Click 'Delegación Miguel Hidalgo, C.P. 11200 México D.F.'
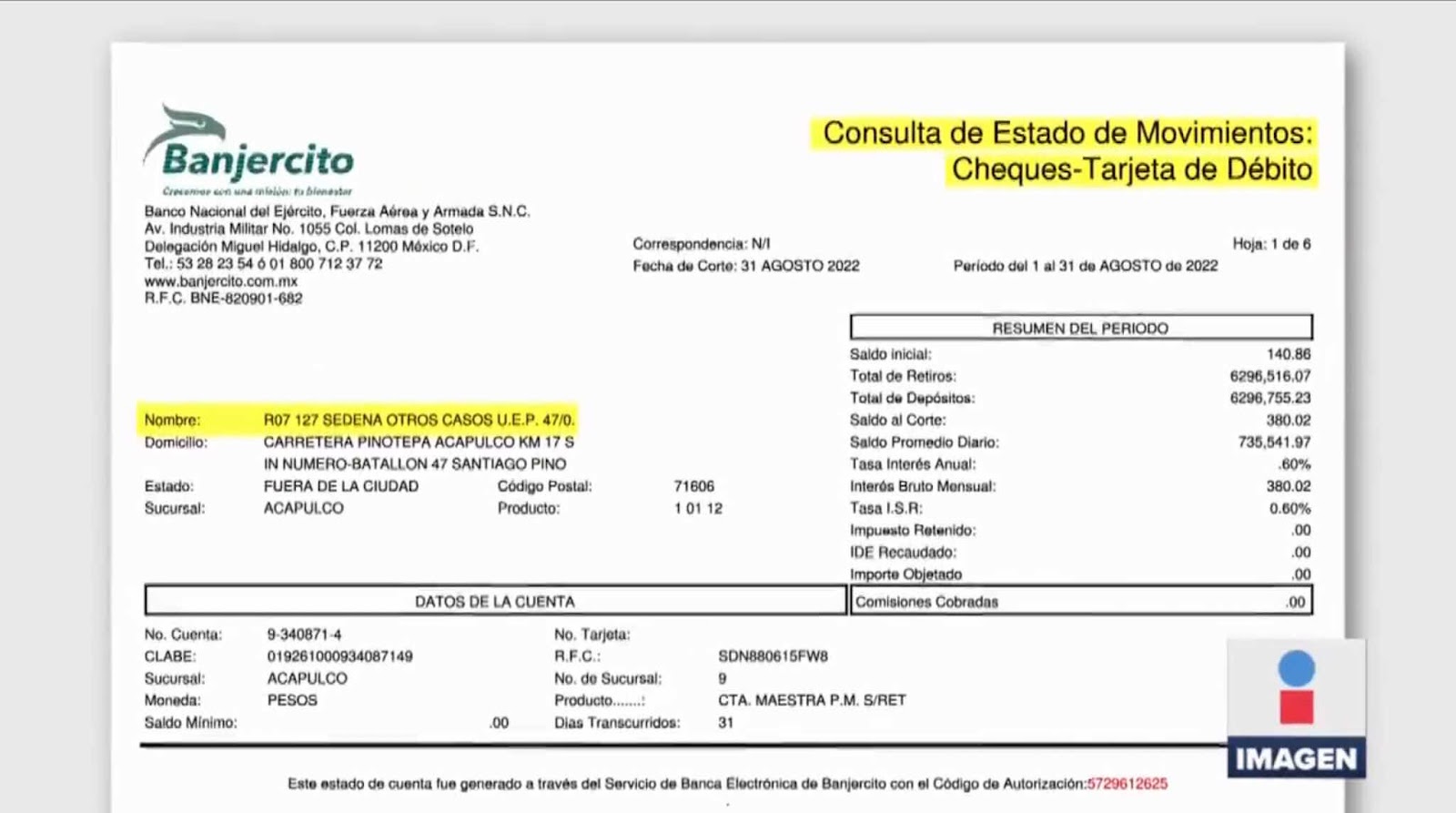 (311, 246)
